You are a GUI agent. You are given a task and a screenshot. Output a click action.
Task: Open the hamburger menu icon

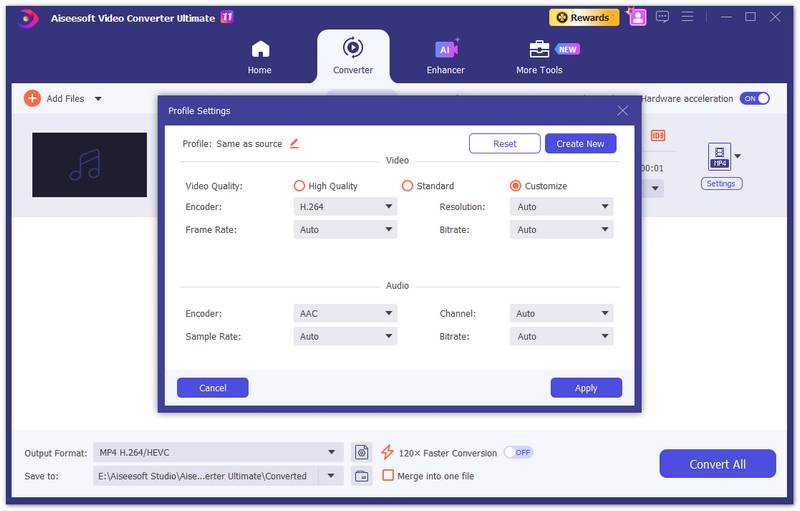687,17
